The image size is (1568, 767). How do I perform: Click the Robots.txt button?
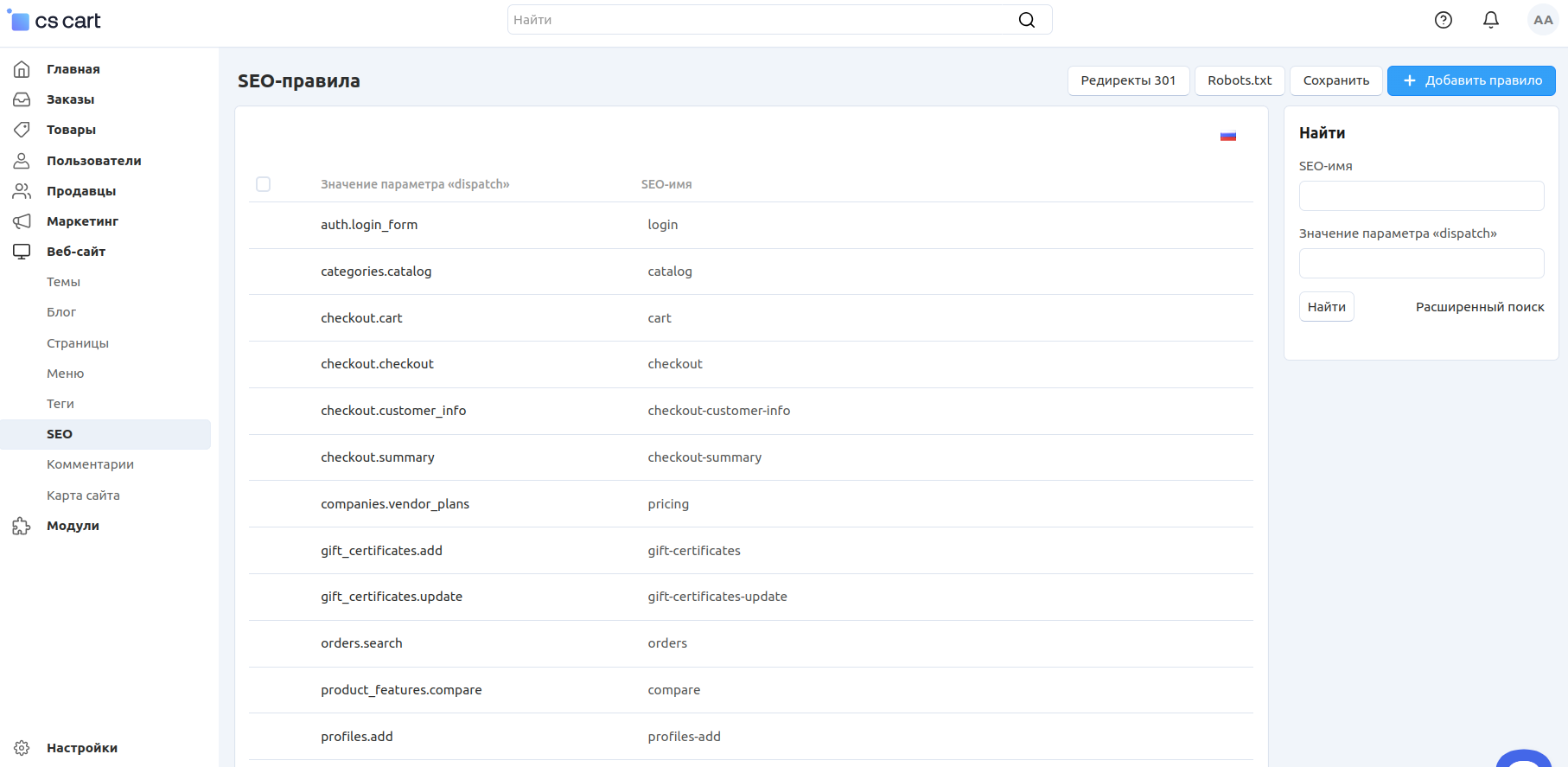1239,80
